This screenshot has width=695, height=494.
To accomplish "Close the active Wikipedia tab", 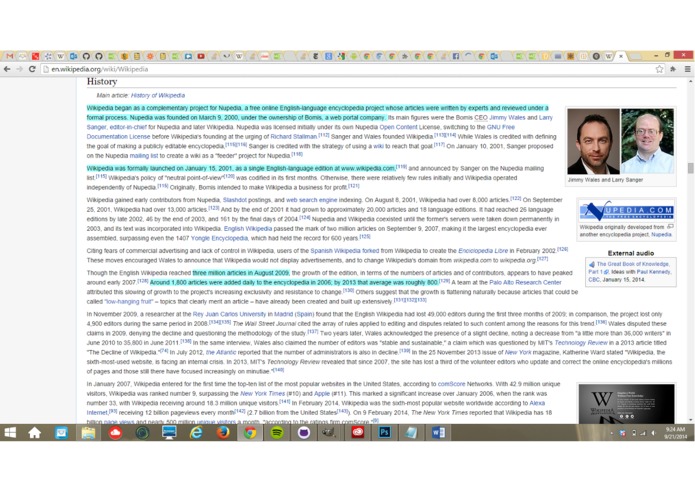I will [x=621, y=56].
